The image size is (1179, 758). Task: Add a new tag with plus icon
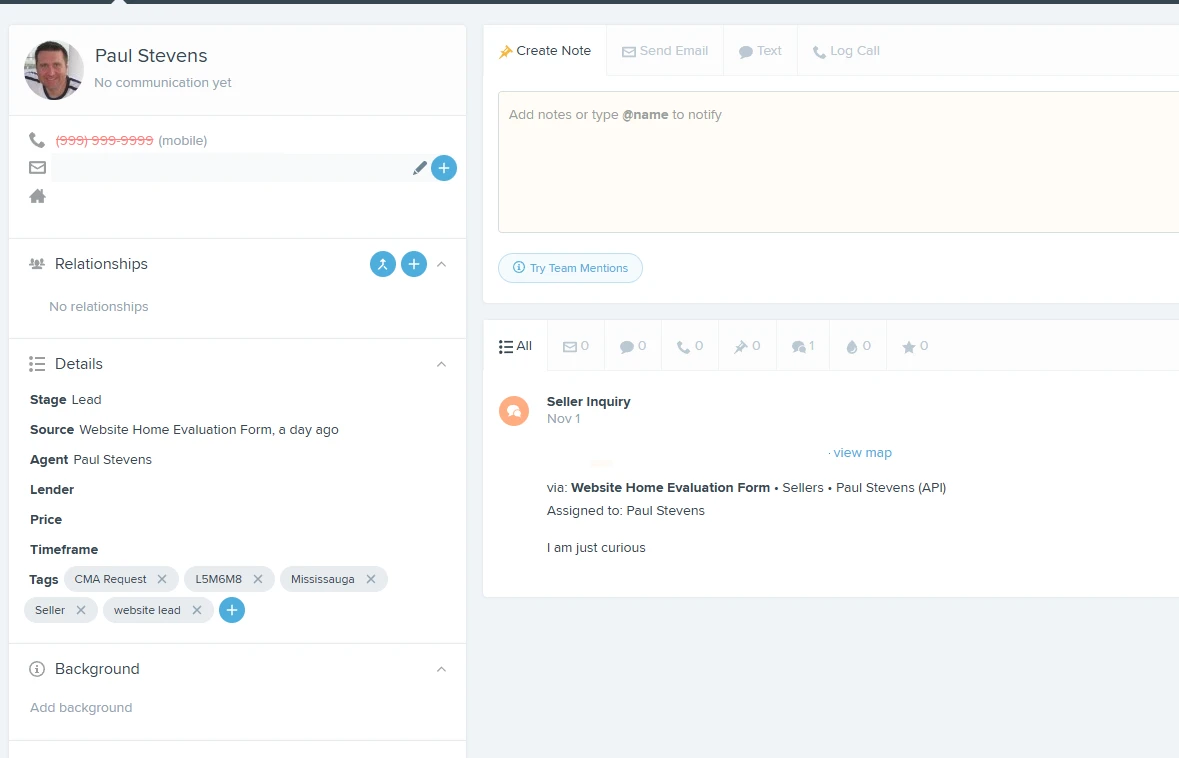[232, 610]
